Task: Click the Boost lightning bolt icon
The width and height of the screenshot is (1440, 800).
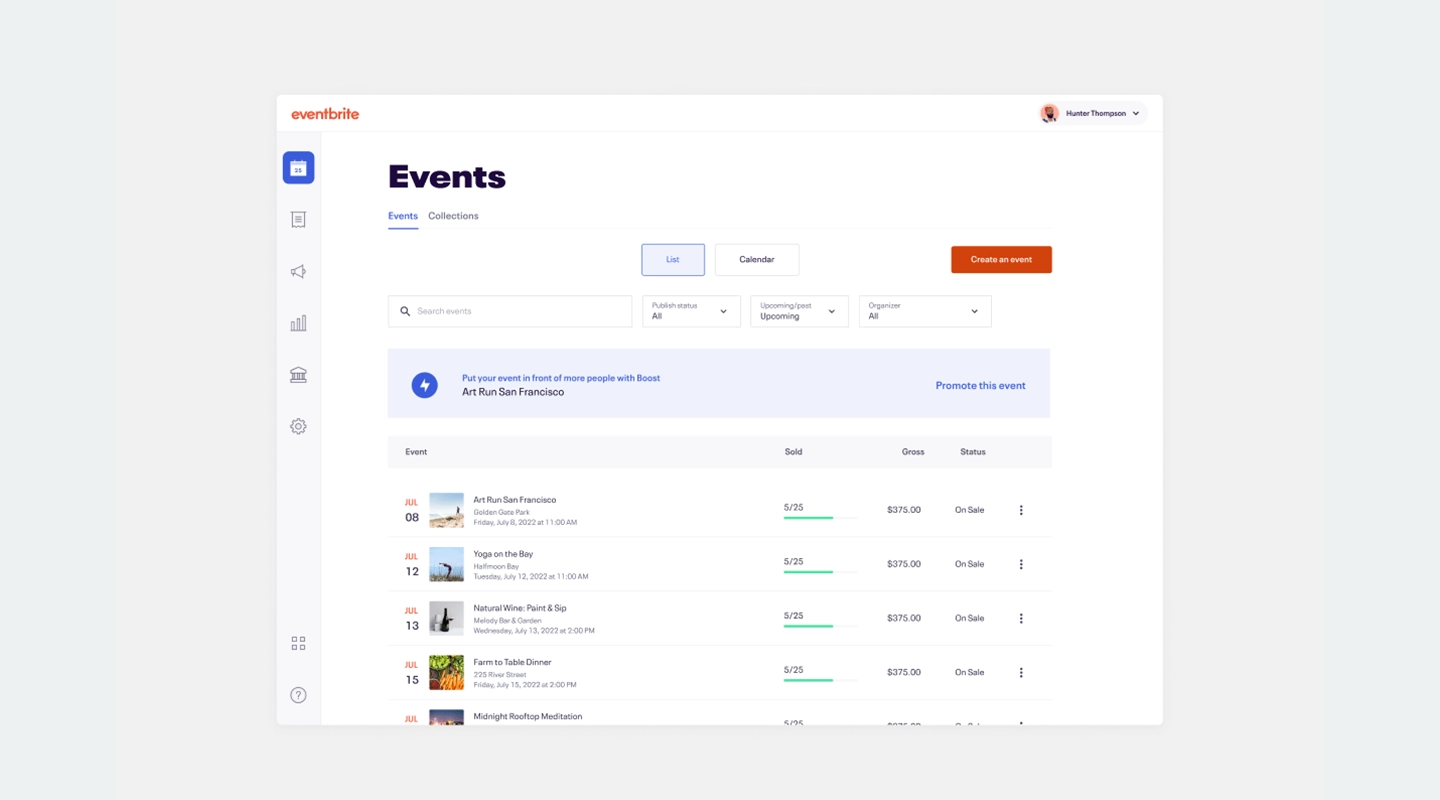Action: (424, 385)
